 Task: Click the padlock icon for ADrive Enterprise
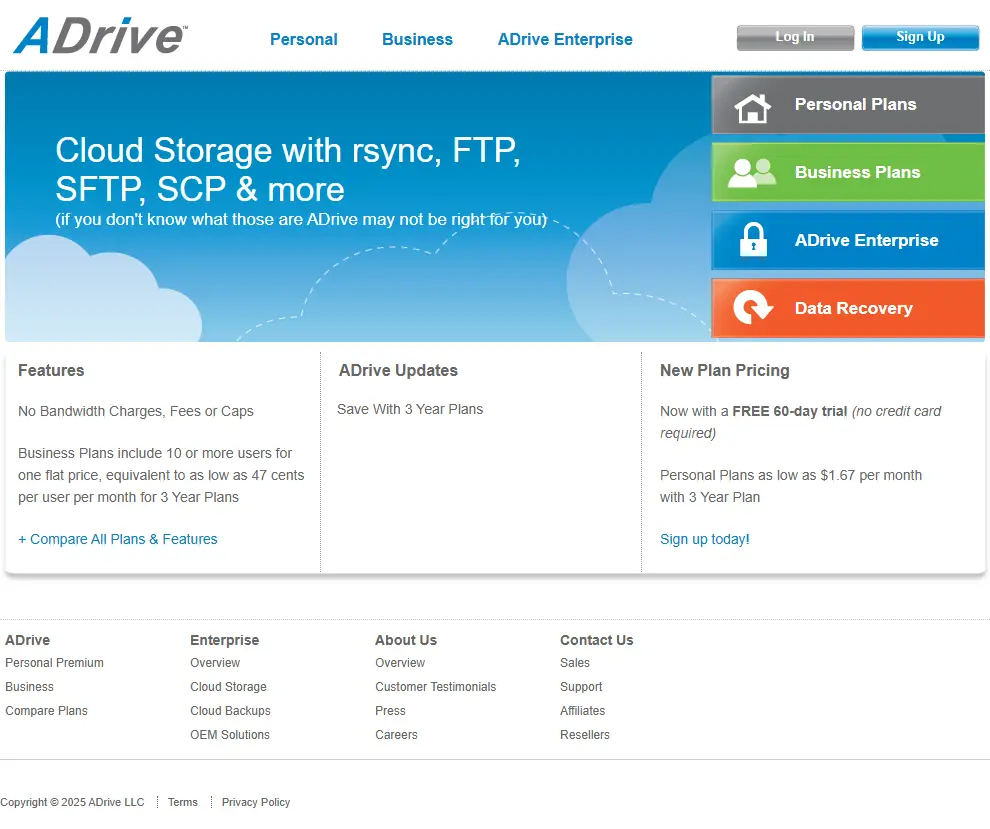tap(753, 240)
